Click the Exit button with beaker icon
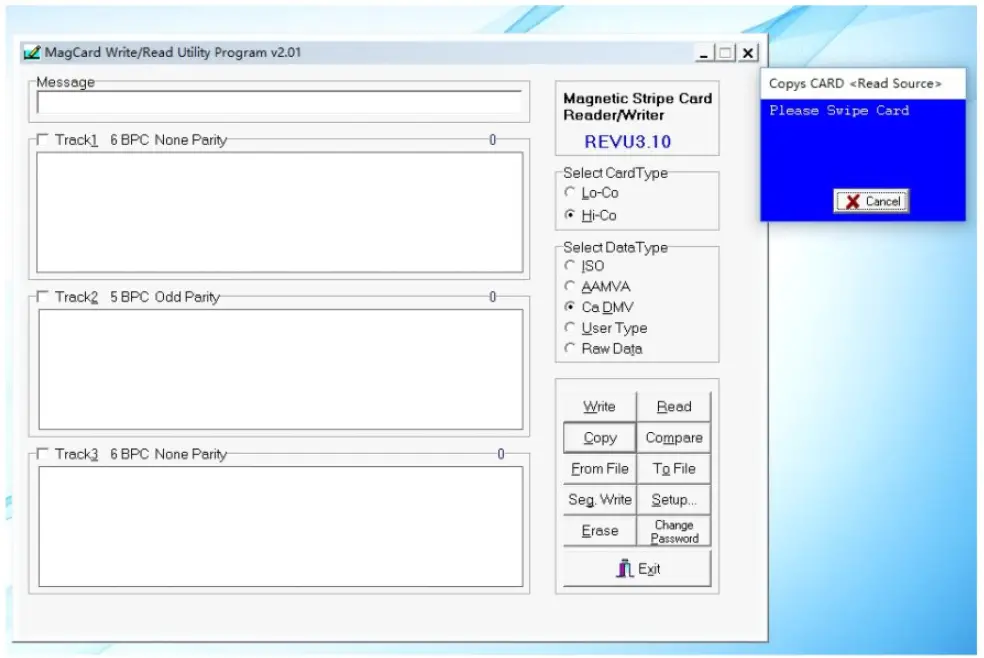 tap(637, 570)
